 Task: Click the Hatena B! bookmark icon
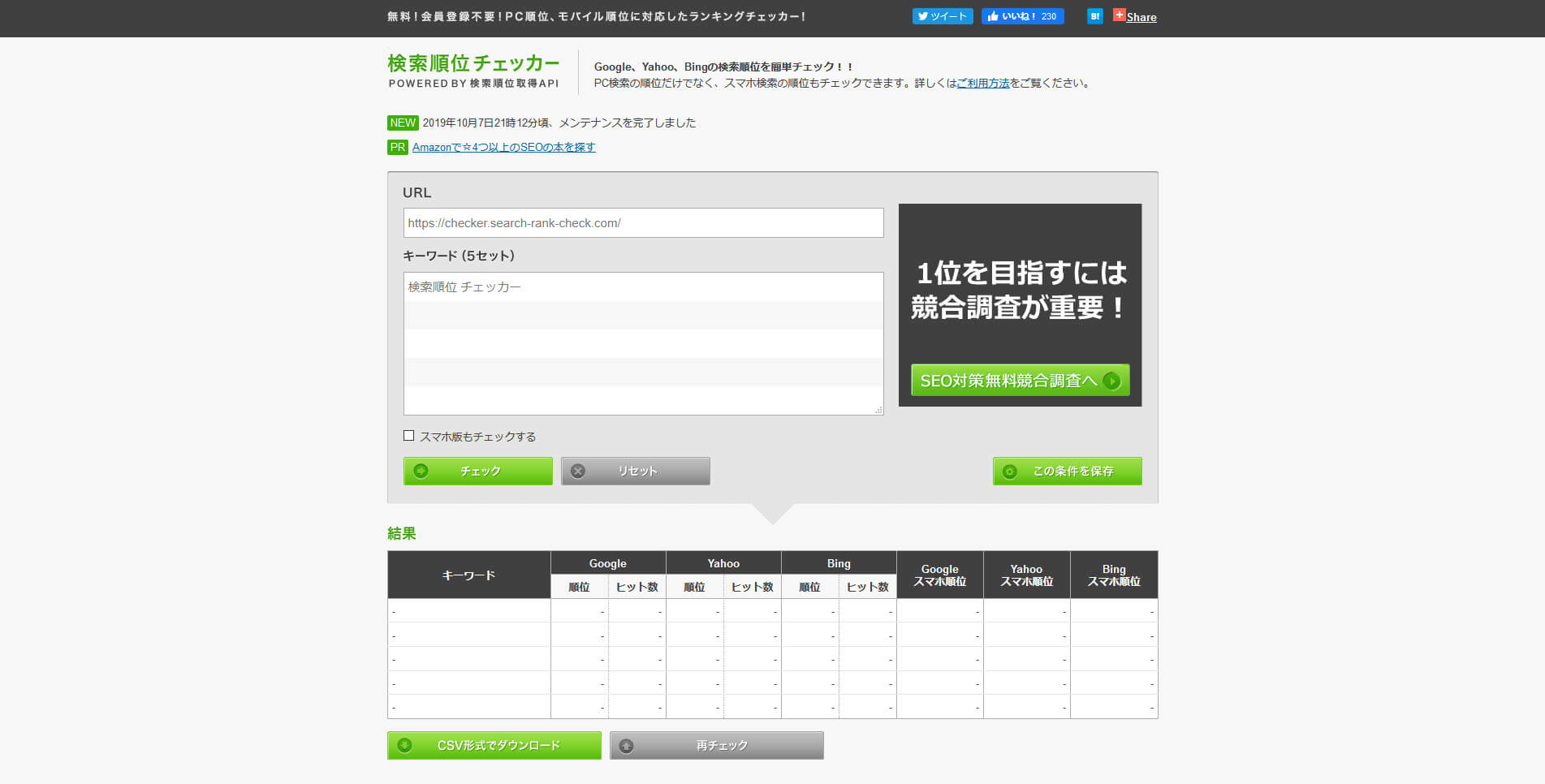tap(1094, 16)
